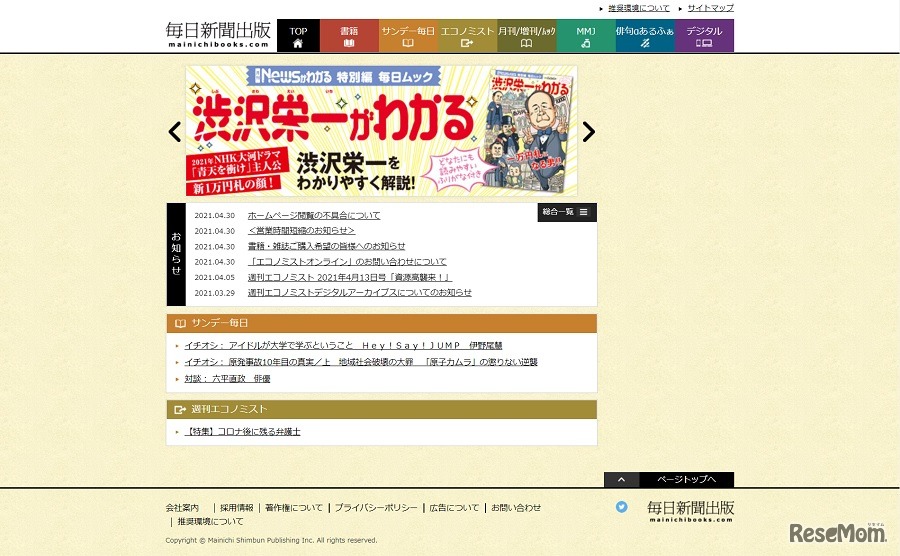This screenshot has height=556, width=900.
Task: Go to next carousel banner slide
Action: [588, 132]
